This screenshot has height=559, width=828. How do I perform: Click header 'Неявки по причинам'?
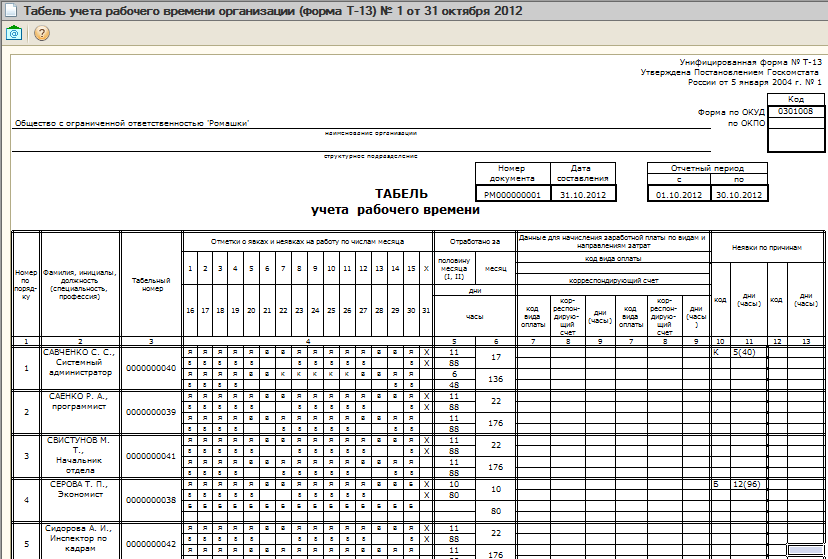767,247
